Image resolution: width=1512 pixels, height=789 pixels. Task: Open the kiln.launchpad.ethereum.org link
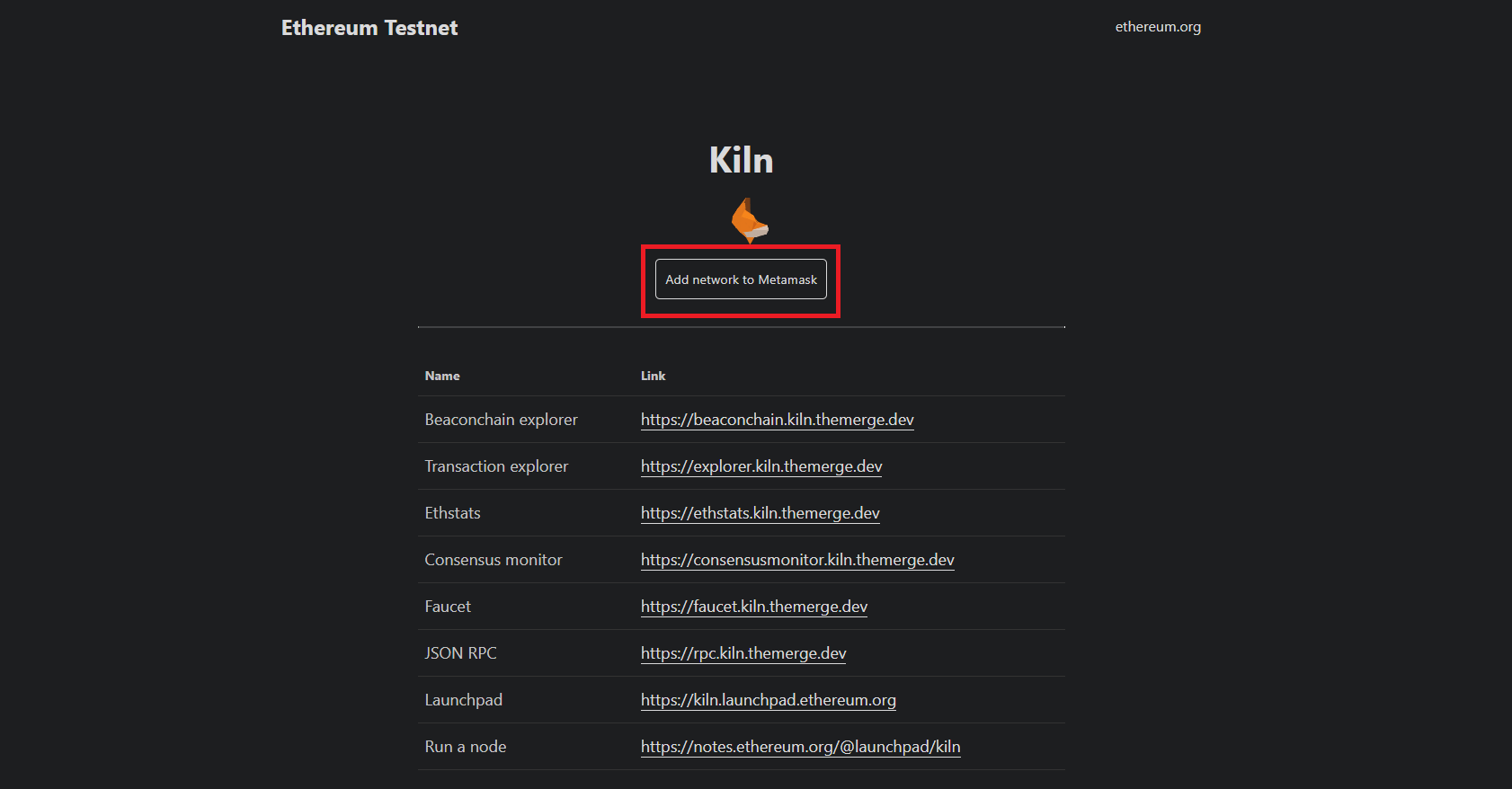pyautogui.click(x=769, y=700)
